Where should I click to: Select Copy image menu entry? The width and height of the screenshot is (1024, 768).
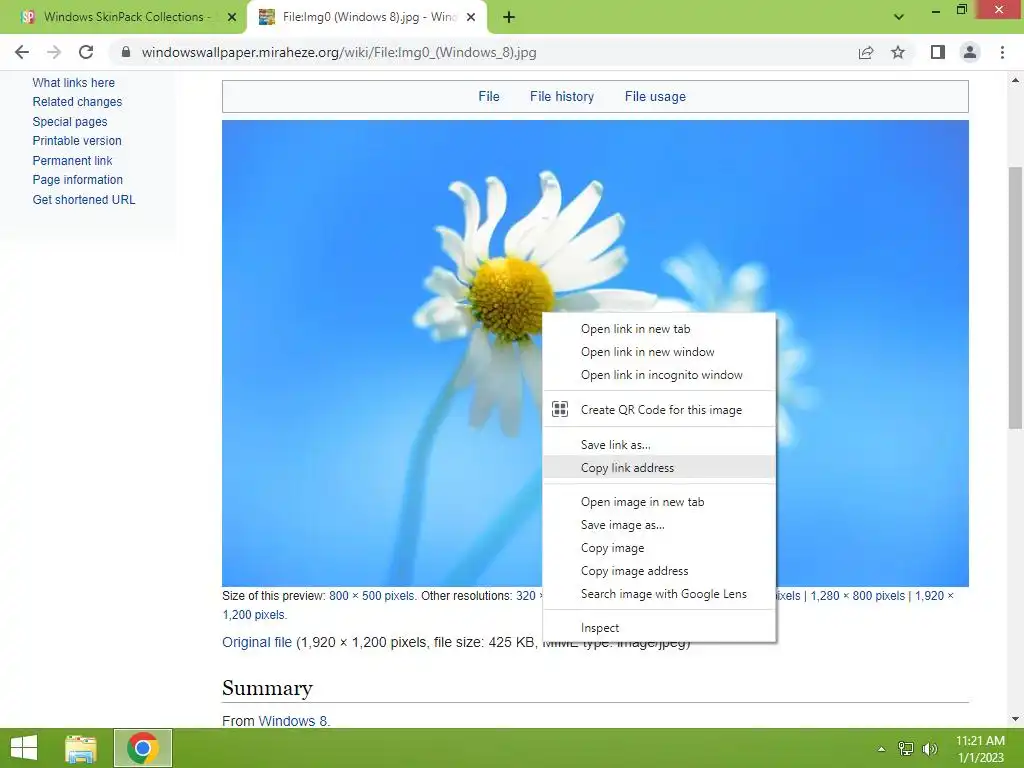coord(659,548)
